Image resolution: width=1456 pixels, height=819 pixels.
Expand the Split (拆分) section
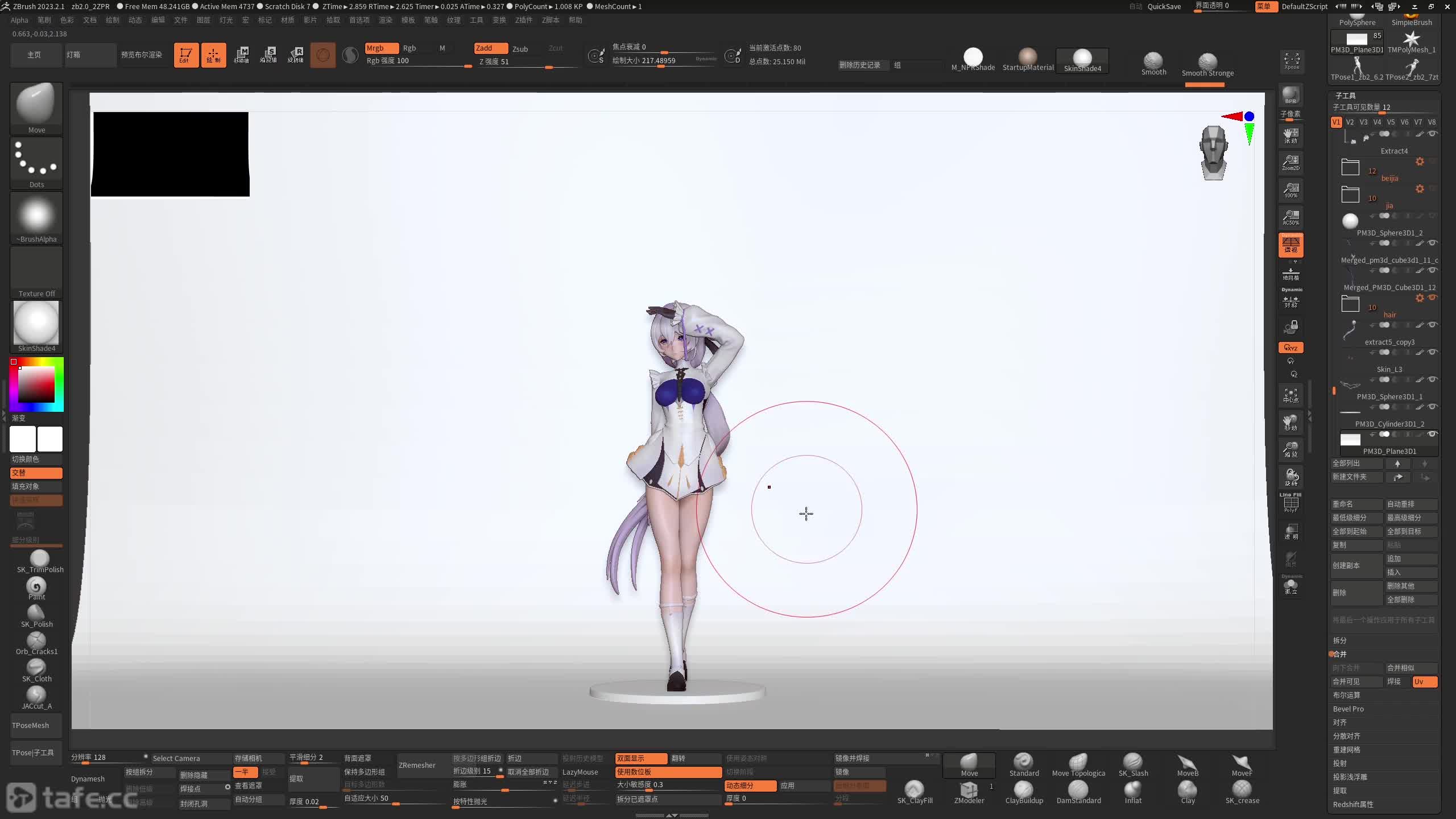tap(1340, 640)
